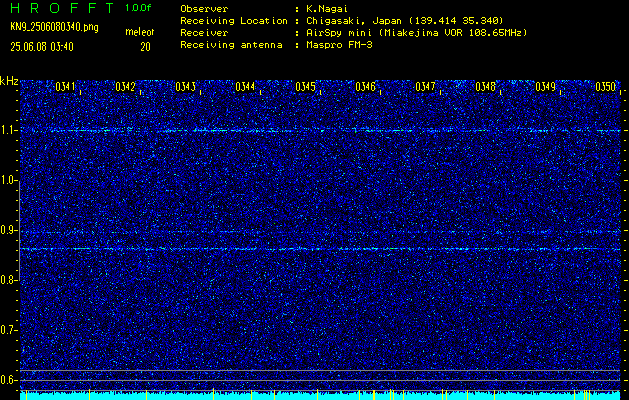Click the gray vertical range bar beside the axis
Viewport: 629px width, 400px height.
(19, 231)
